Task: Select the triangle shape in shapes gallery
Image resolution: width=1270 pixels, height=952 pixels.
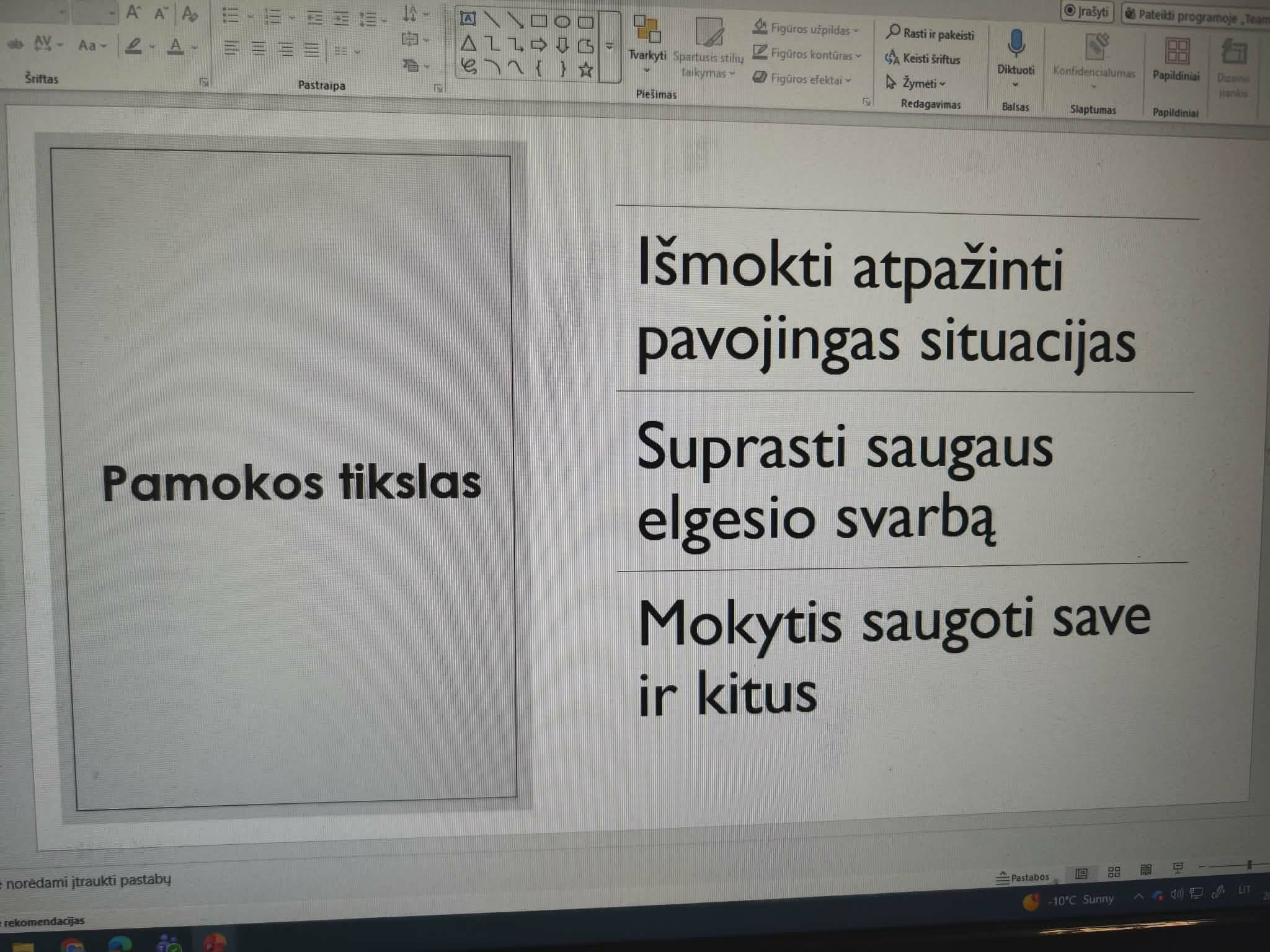Action: click(x=469, y=43)
